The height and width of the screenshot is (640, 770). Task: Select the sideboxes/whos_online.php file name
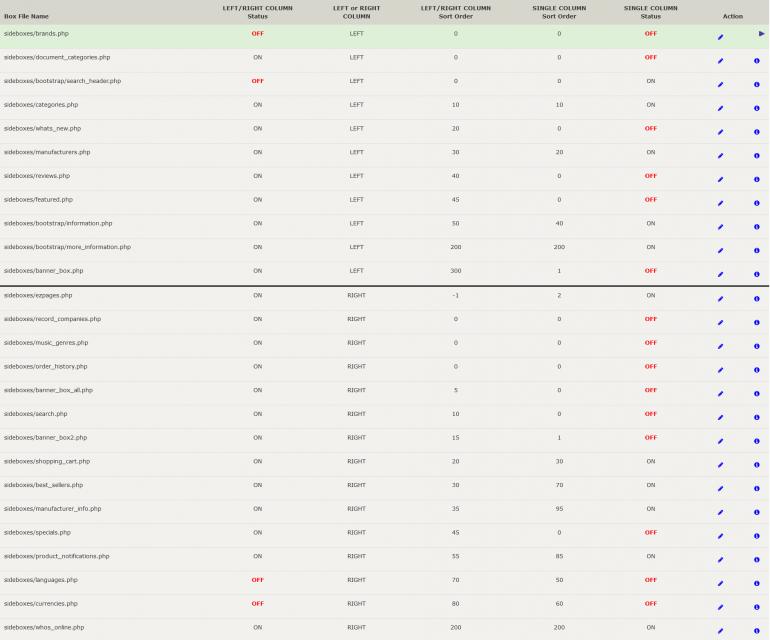click(44, 627)
